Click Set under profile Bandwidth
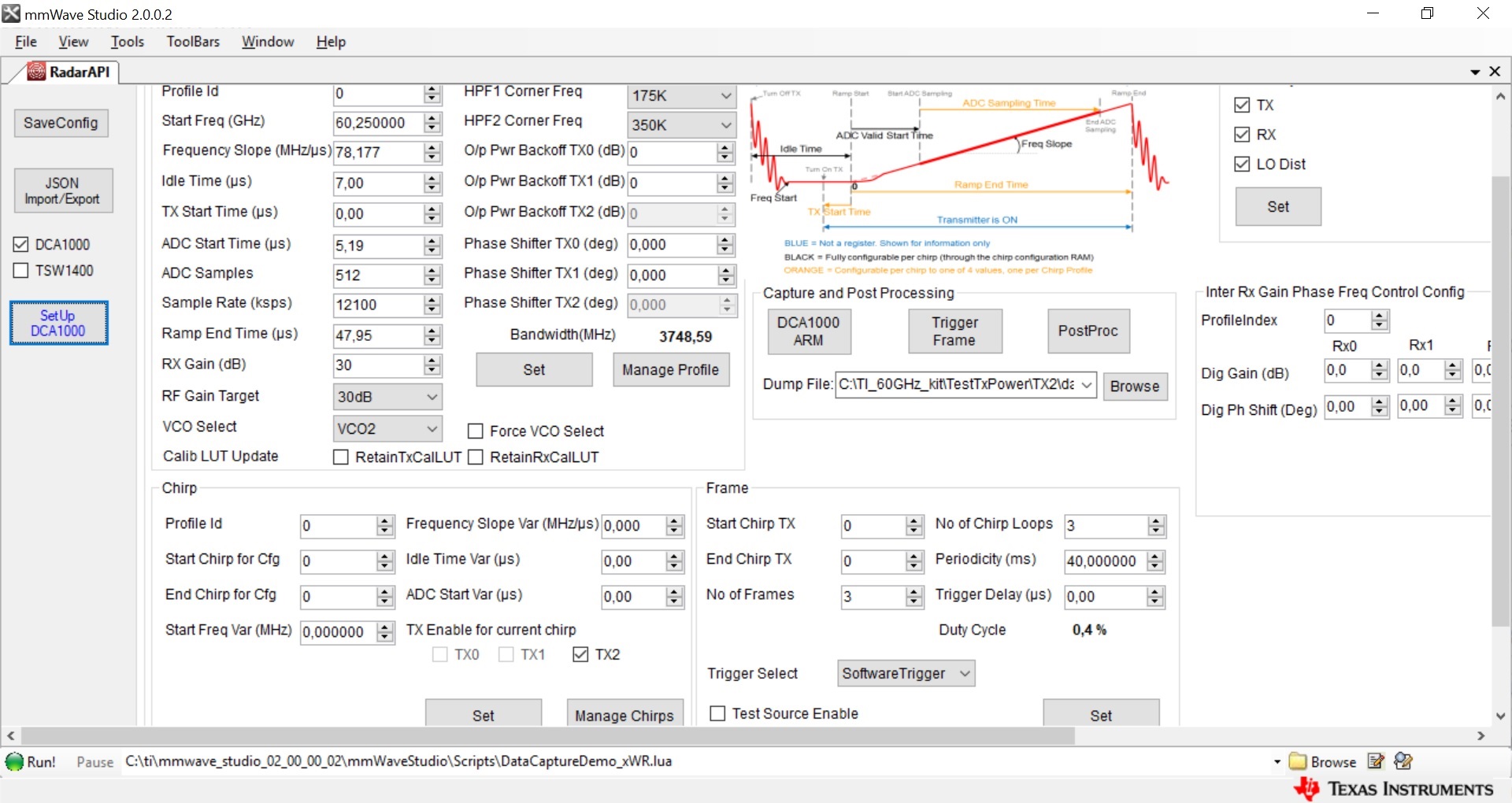This screenshot has width=1512, height=803. pos(534,370)
